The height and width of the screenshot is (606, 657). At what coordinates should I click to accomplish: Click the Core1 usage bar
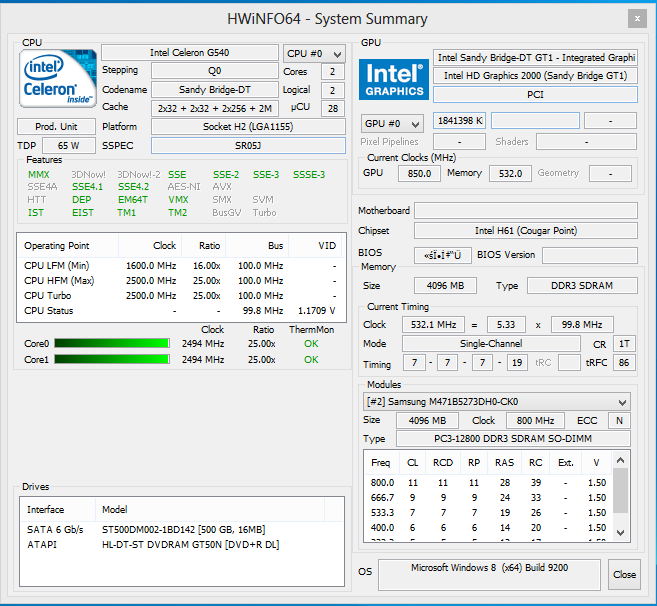[110, 359]
